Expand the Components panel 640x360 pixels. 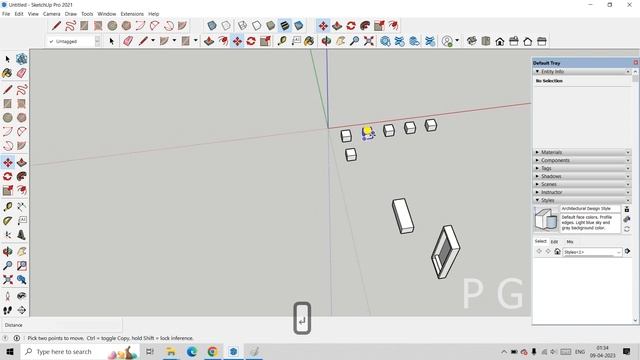[537, 160]
